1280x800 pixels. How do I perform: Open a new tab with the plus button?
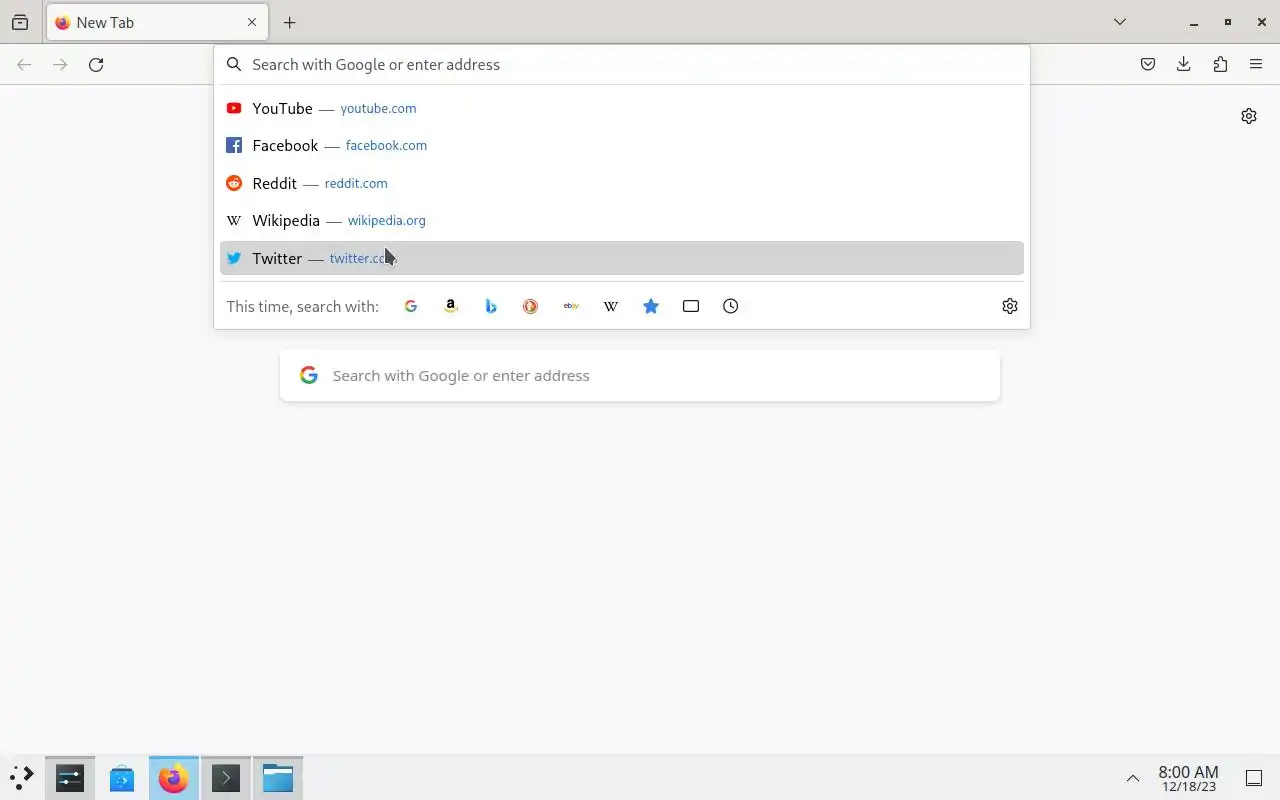tap(289, 22)
